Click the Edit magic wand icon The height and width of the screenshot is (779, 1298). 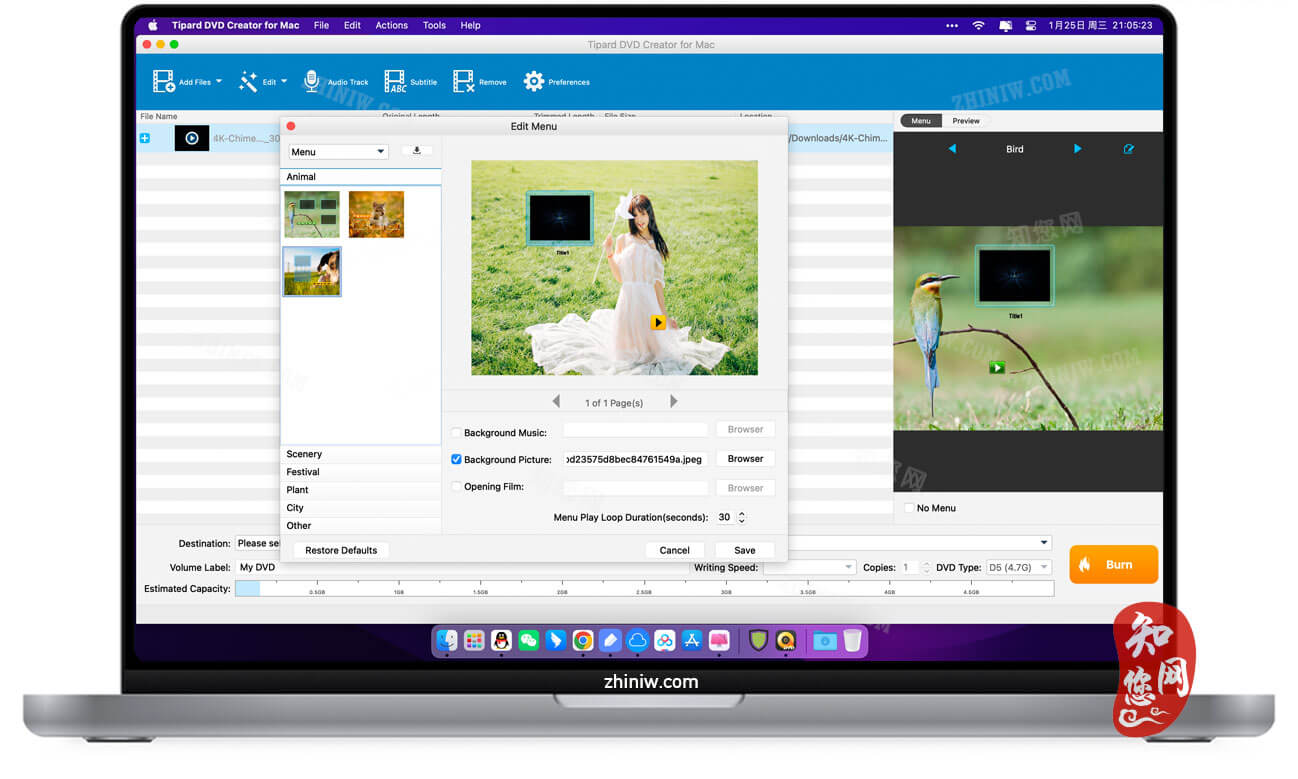point(248,82)
